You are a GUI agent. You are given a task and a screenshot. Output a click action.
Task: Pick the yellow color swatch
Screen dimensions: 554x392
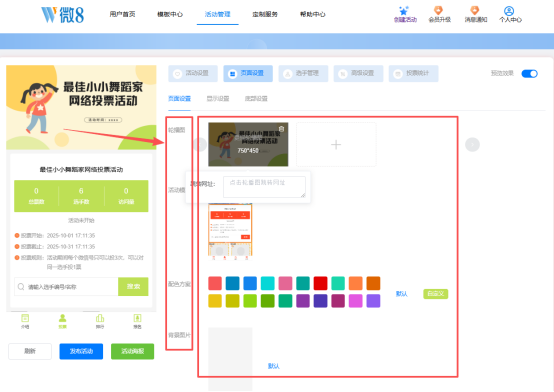tap(215, 301)
